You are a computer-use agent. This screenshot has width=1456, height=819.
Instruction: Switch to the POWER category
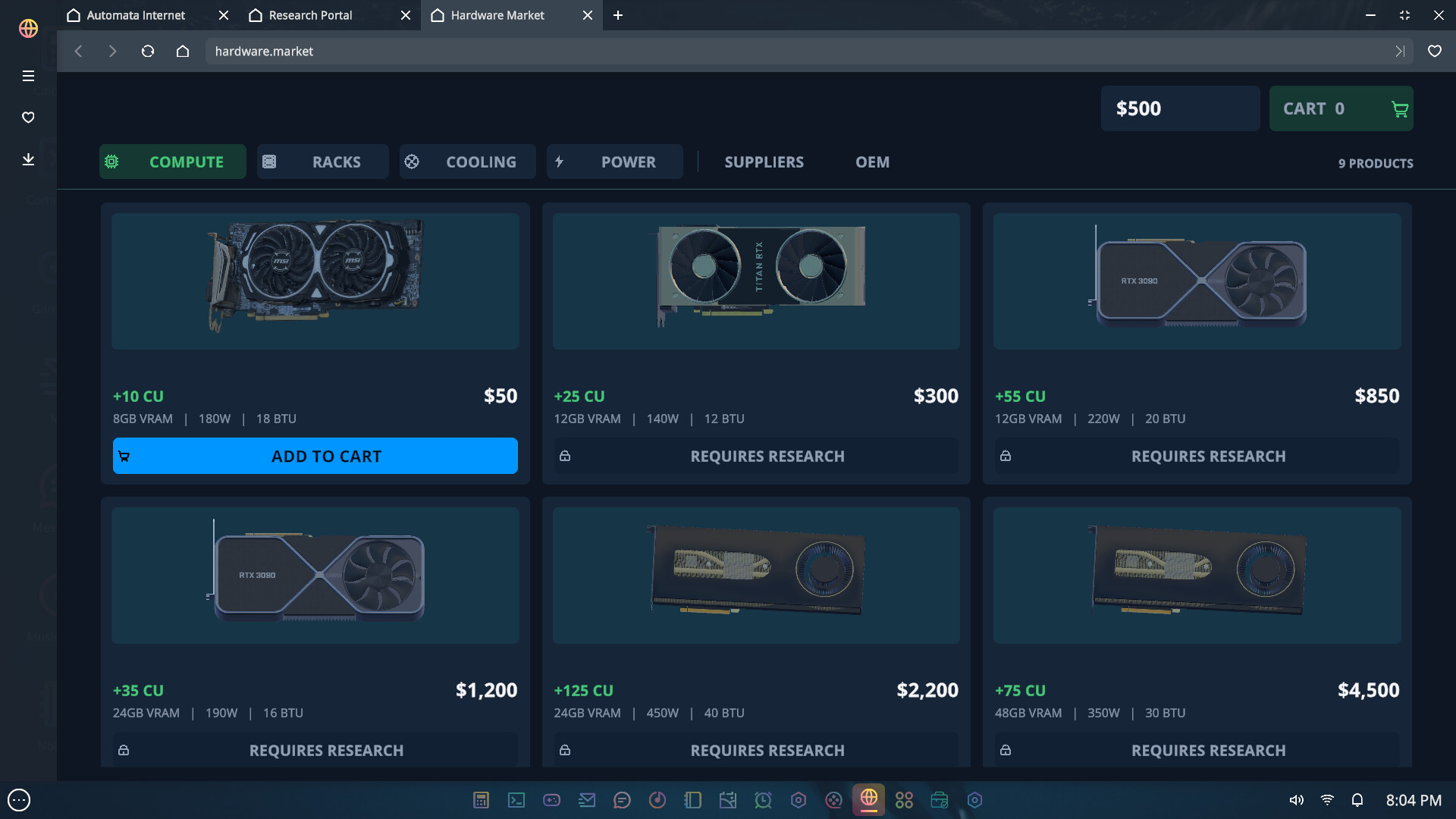click(615, 162)
